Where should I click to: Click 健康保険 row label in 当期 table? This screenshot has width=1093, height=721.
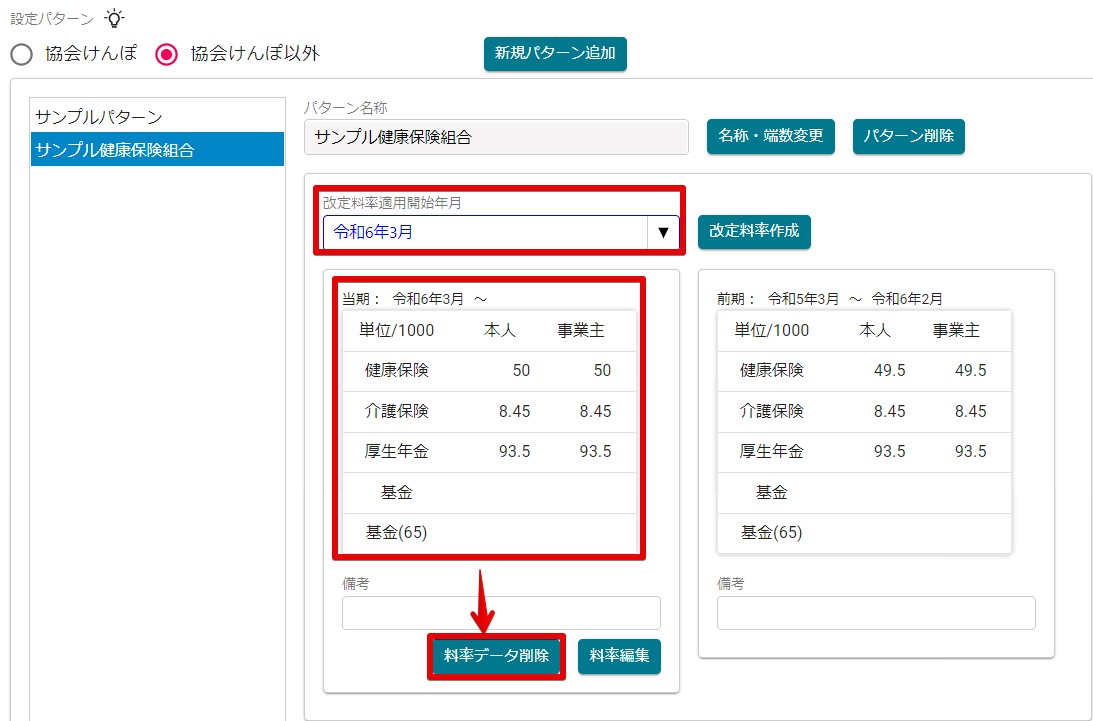click(x=397, y=370)
